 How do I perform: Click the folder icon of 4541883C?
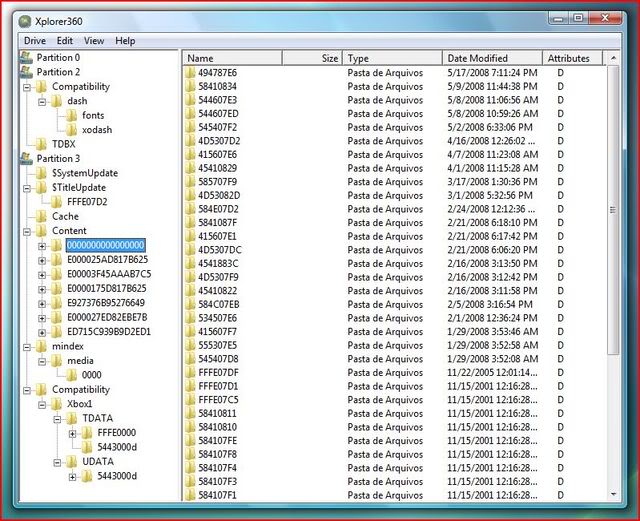click(x=190, y=263)
